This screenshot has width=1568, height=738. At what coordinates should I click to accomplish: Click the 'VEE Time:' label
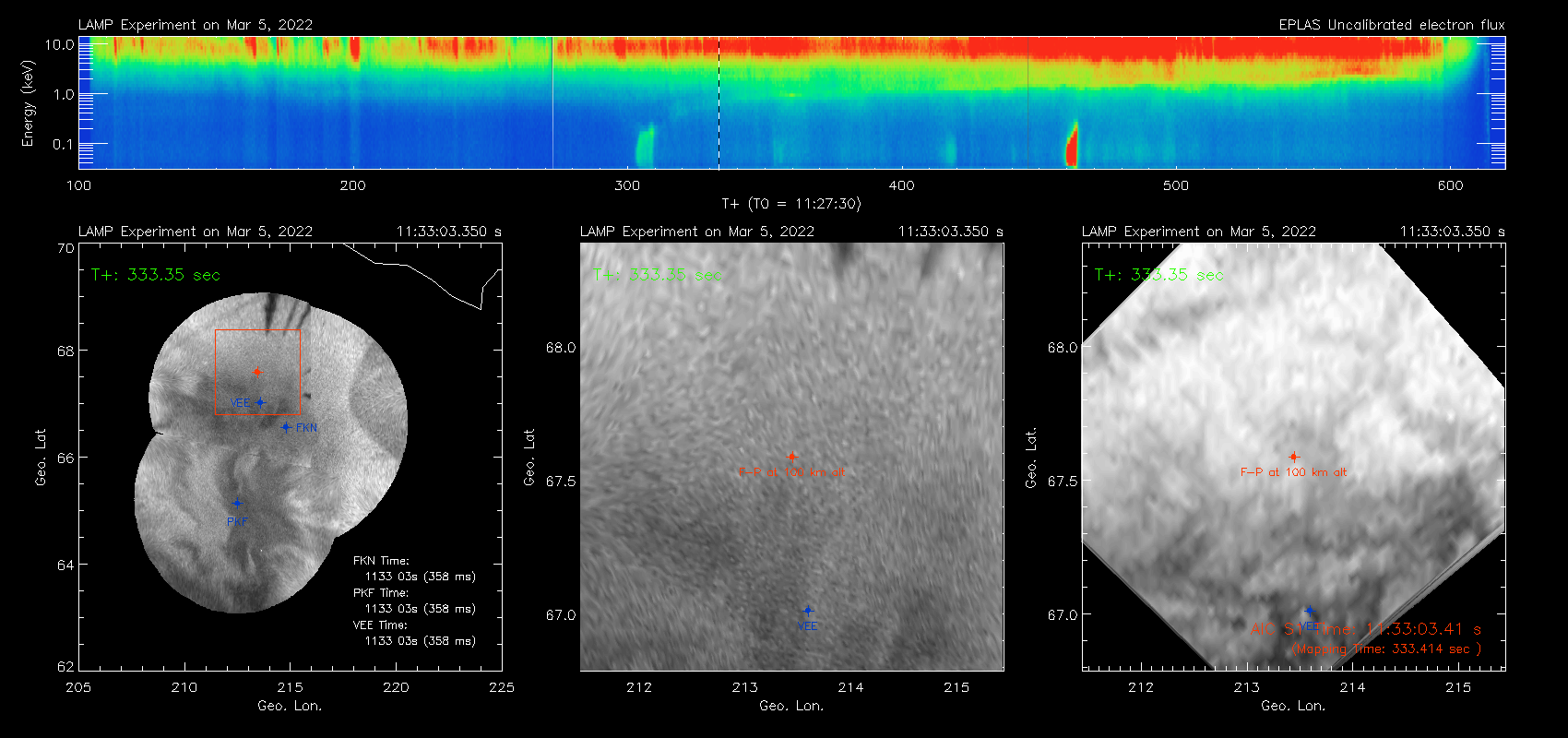point(380,625)
